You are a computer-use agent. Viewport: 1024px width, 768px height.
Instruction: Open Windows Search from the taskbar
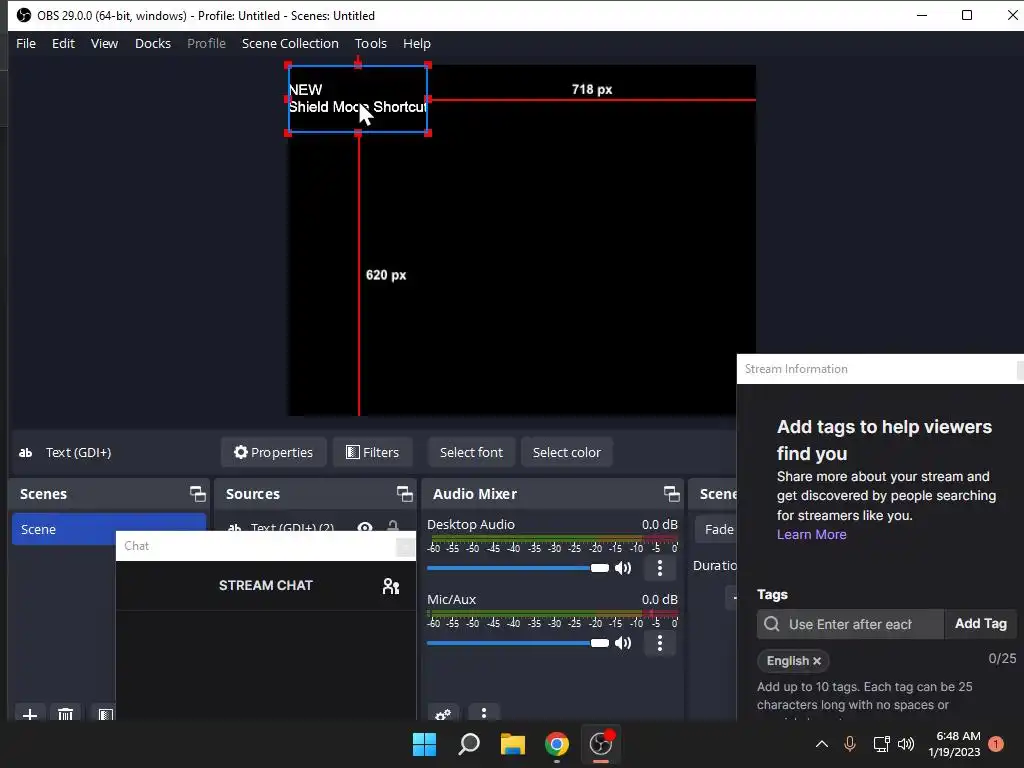(469, 744)
